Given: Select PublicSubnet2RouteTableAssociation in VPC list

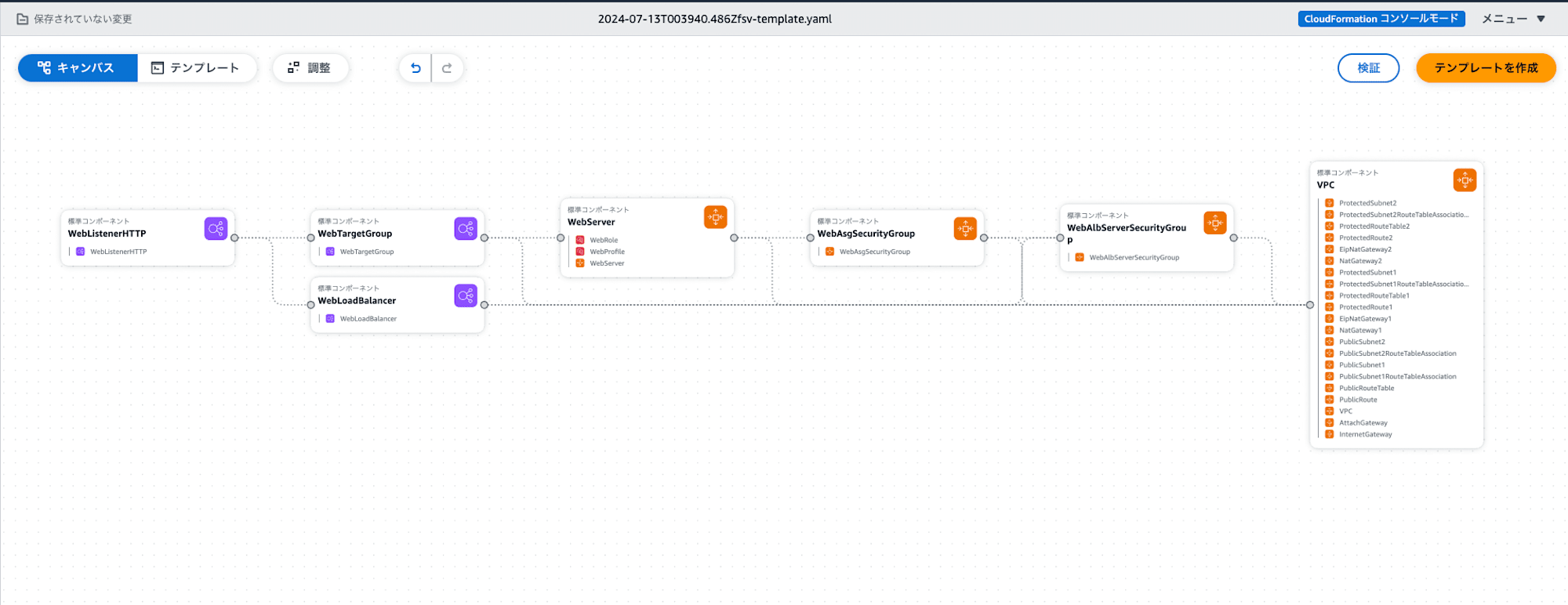Looking at the screenshot, I should coord(1398,353).
